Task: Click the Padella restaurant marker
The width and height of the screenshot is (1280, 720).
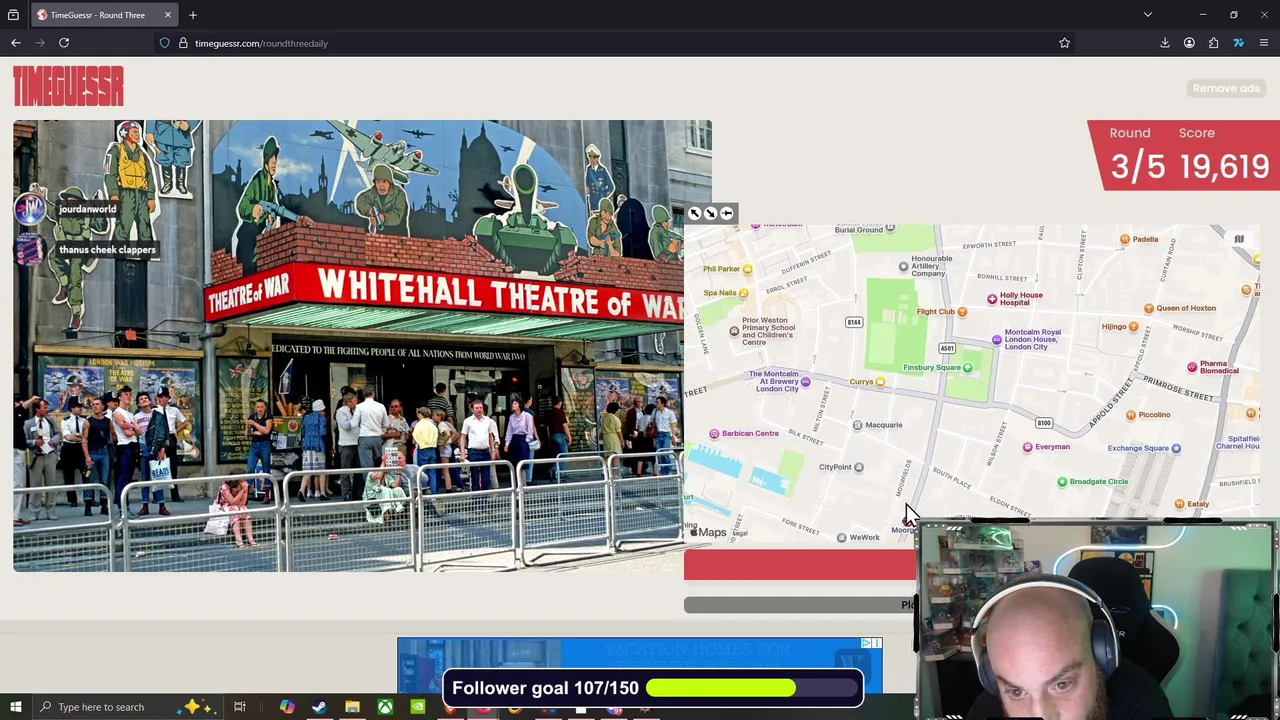Action: (x=1125, y=239)
